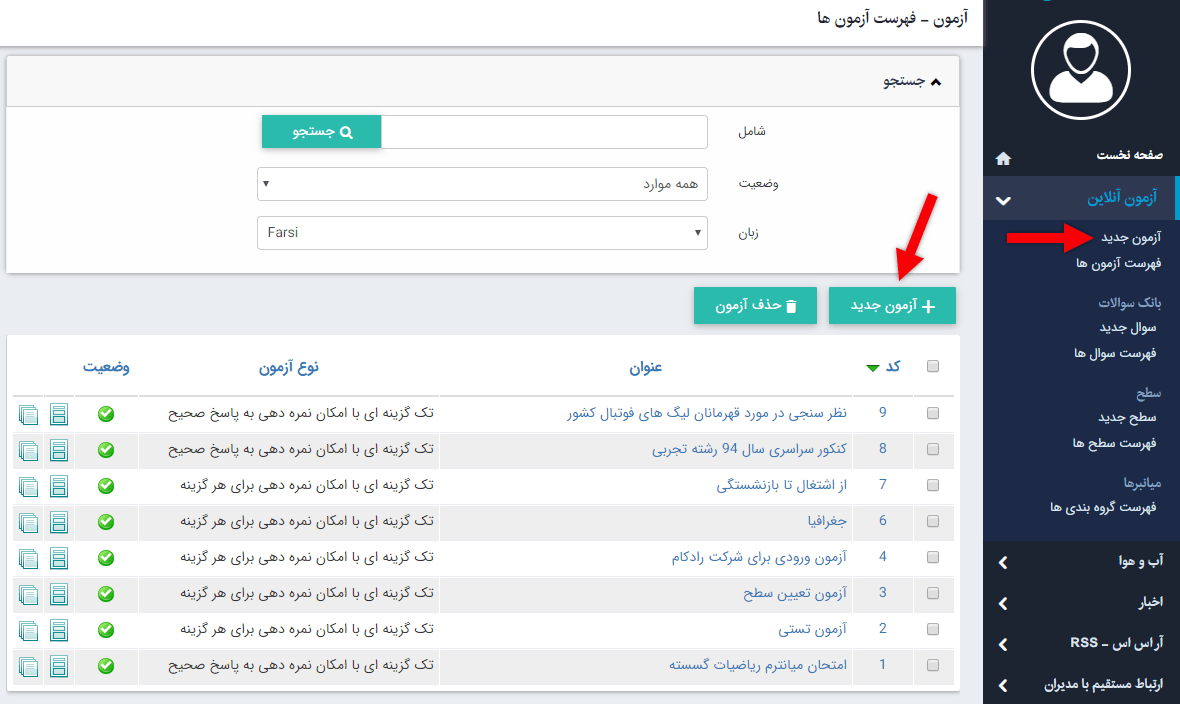Click inside the شامل search text field

[x=544, y=131]
